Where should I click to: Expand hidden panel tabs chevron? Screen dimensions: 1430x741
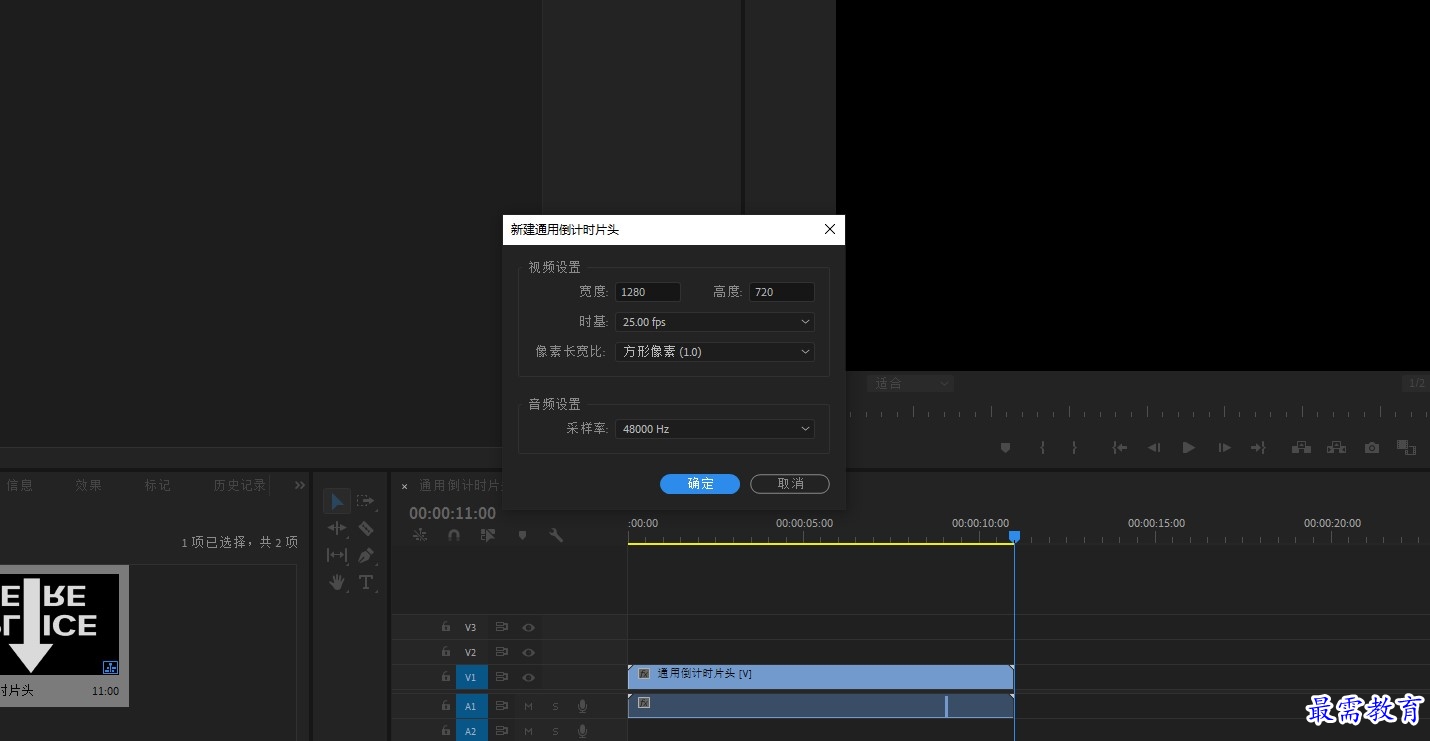pyautogui.click(x=299, y=485)
